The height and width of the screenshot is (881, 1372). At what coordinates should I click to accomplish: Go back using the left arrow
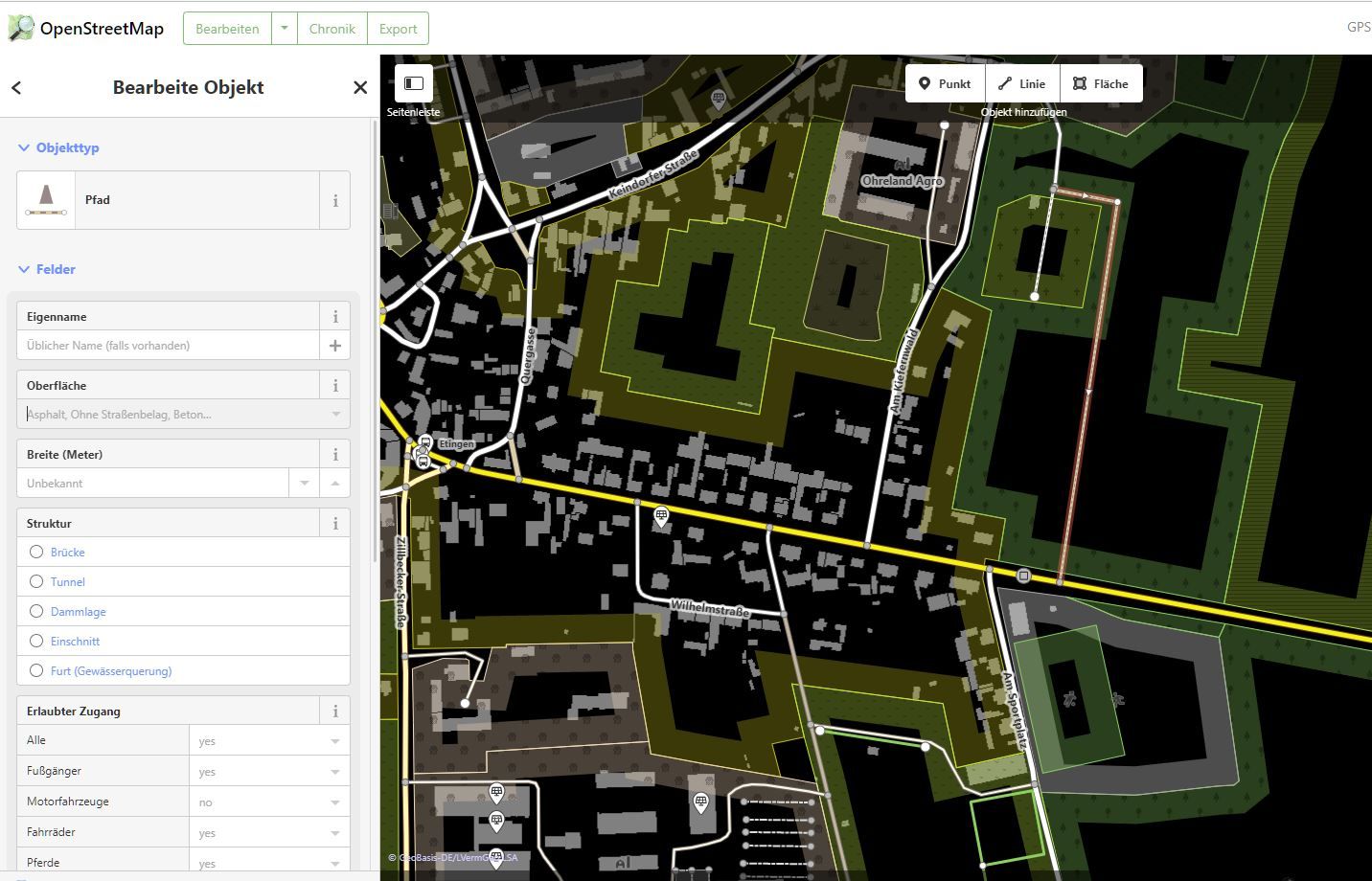[16, 88]
